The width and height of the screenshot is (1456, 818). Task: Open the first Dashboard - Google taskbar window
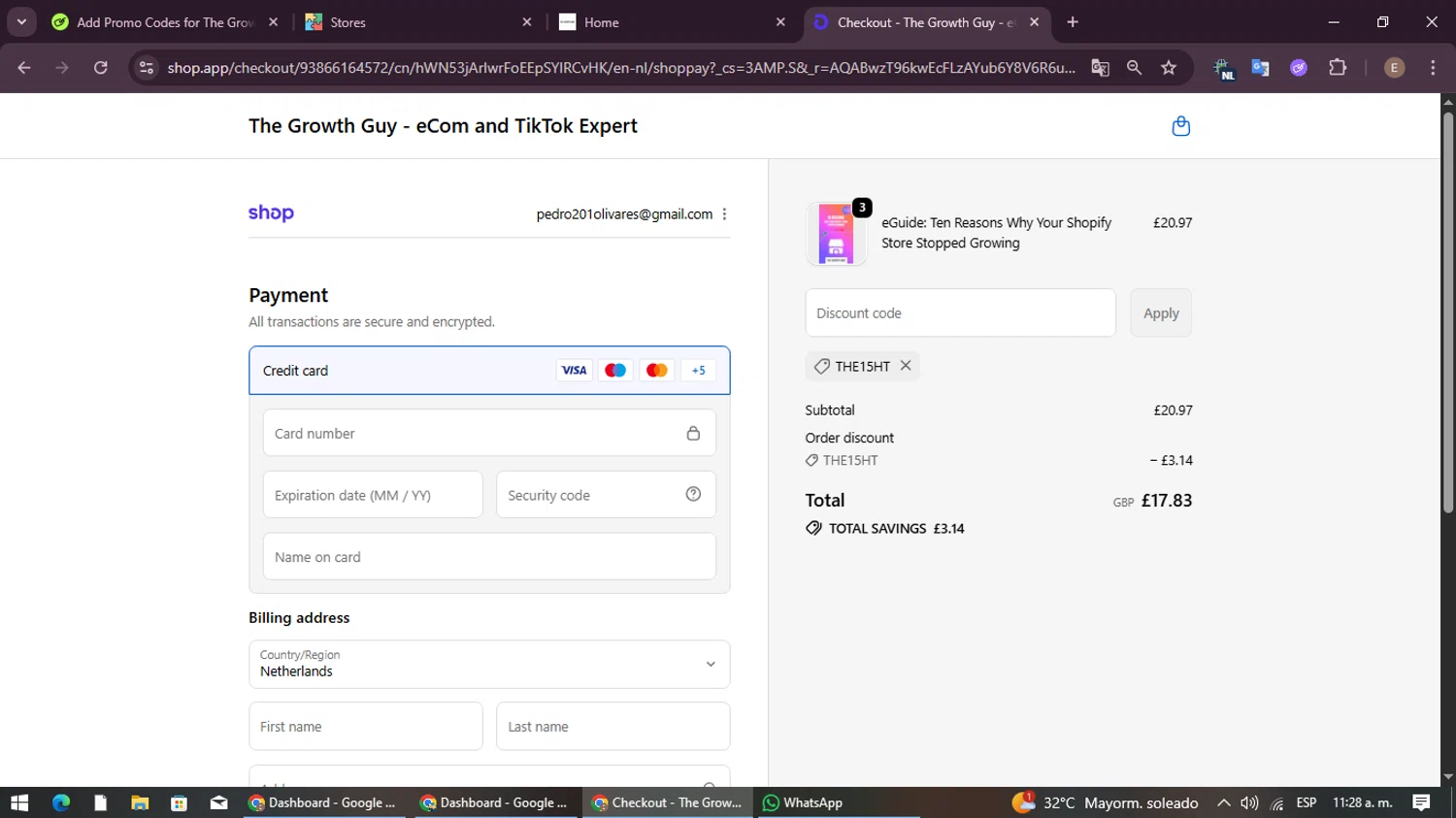[323, 802]
